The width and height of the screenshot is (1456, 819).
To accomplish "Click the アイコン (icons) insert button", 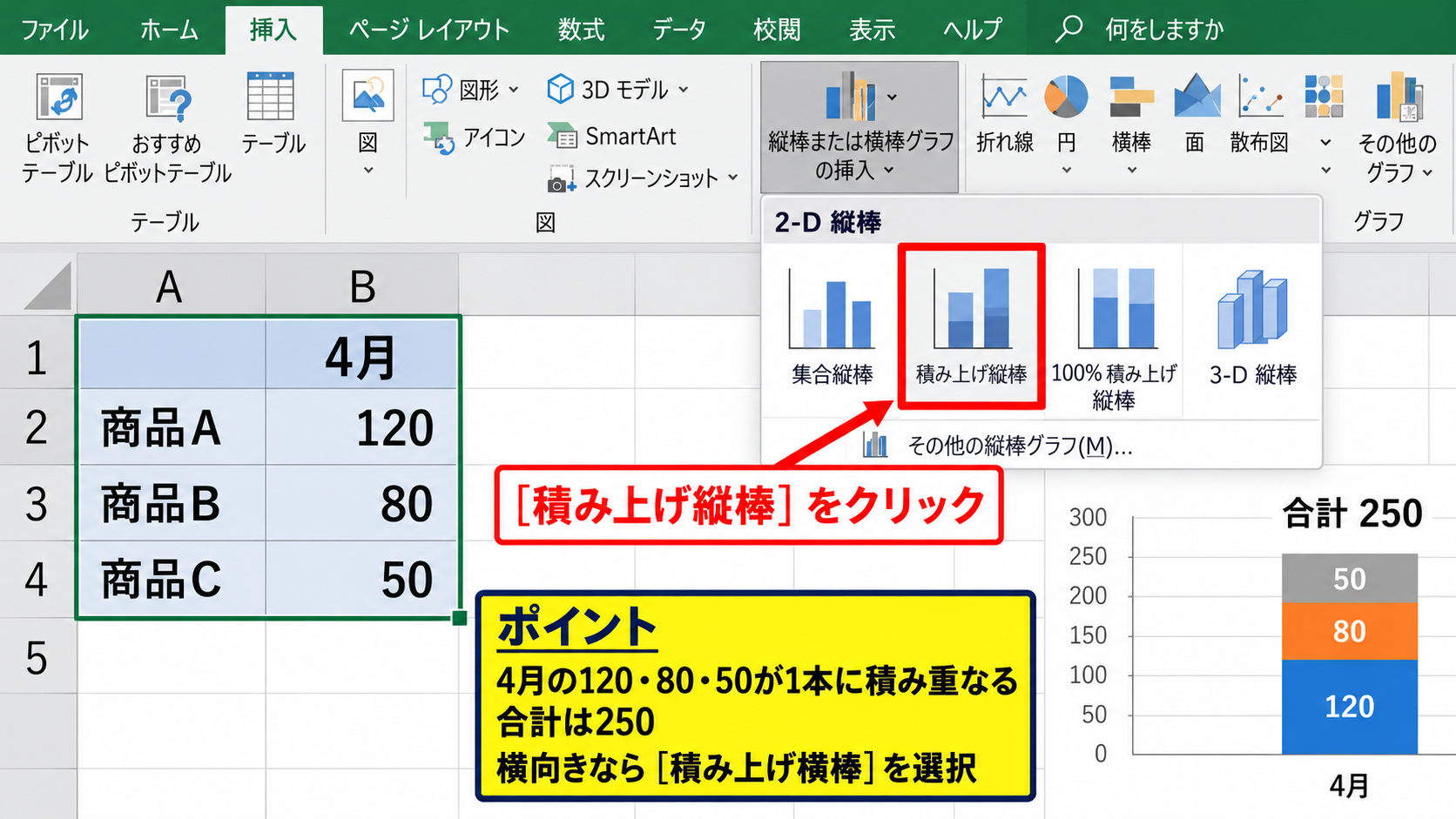I will click(x=475, y=138).
